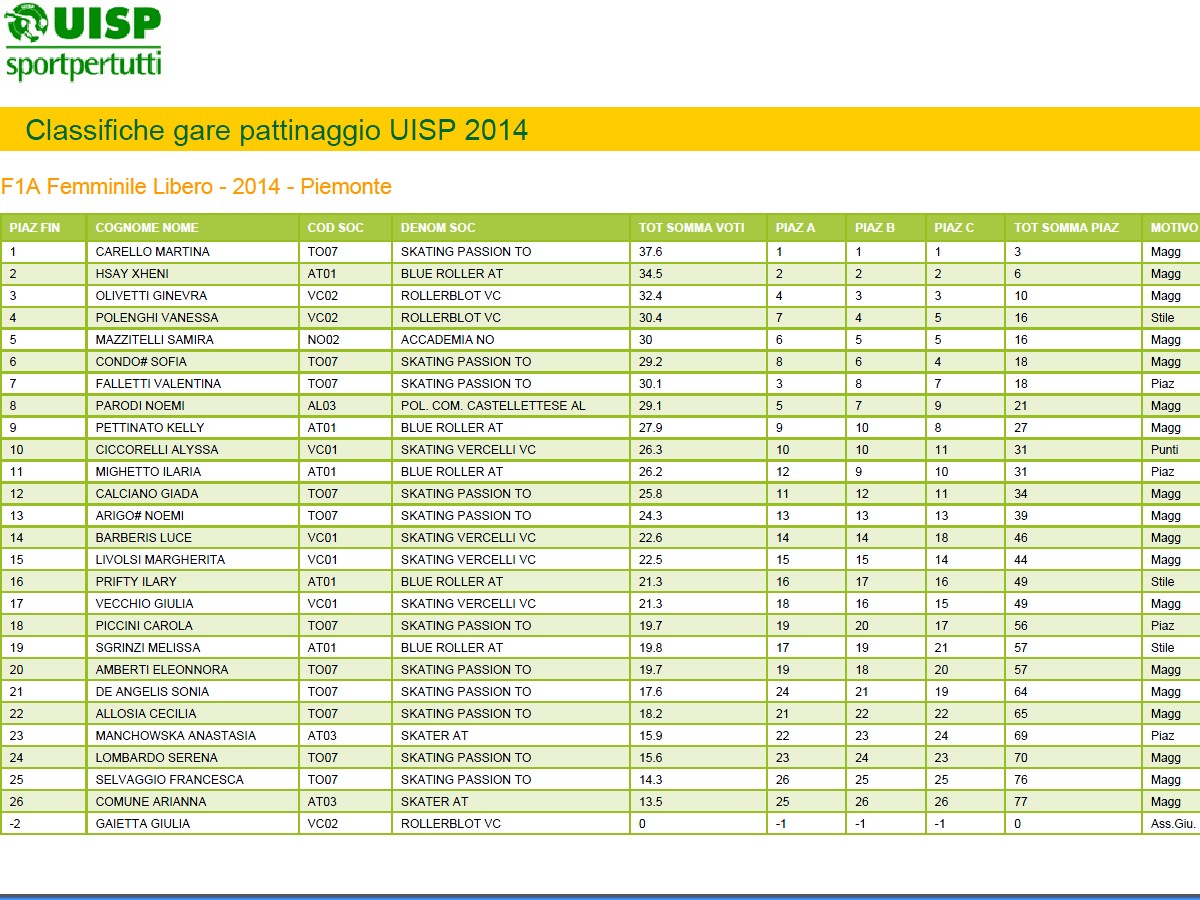Select the name COMUNE ARIANNA
1200x900 pixels.
click(151, 802)
